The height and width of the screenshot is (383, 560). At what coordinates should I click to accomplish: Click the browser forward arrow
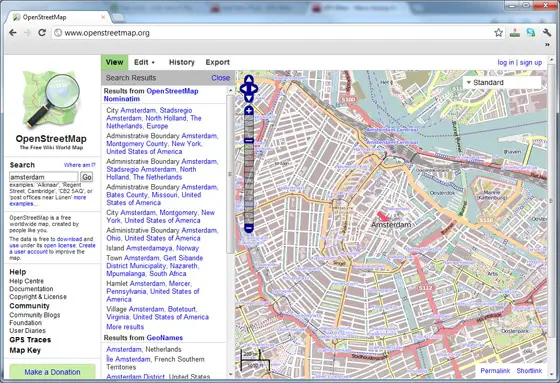pyautogui.click(x=27, y=33)
